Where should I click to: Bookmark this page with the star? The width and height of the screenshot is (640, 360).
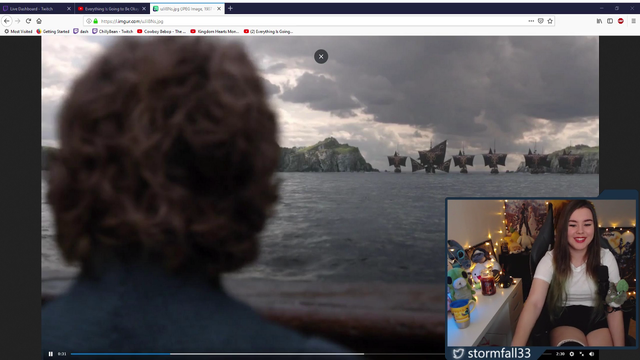coord(550,21)
